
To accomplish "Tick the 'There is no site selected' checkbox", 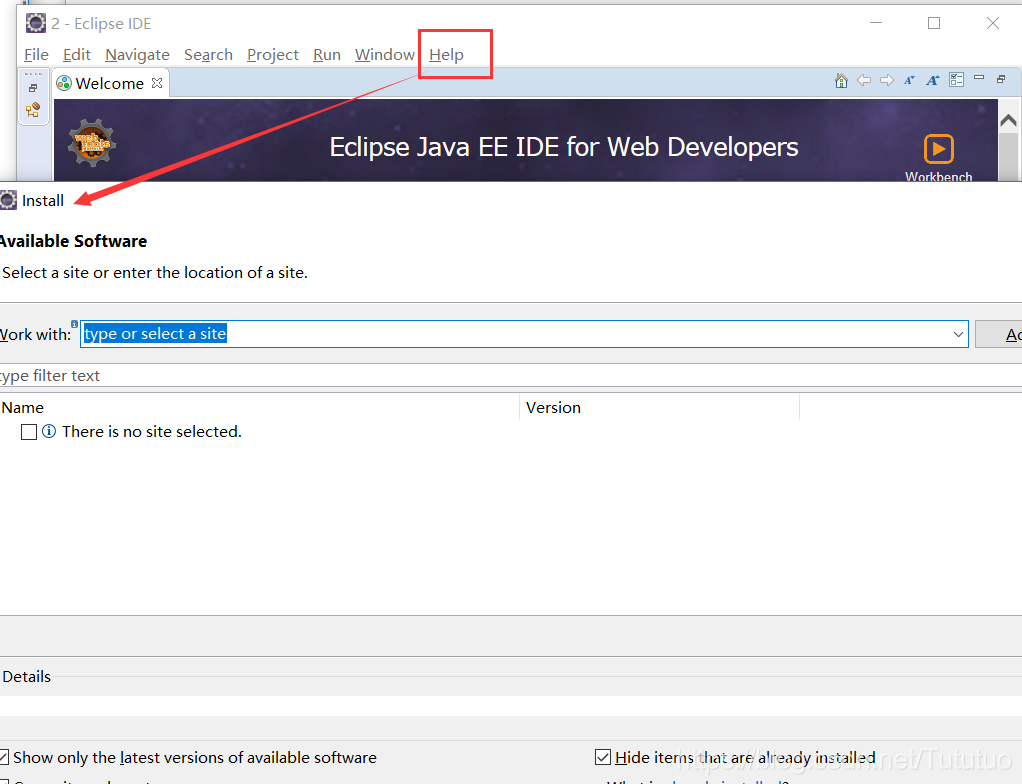I will [29, 432].
